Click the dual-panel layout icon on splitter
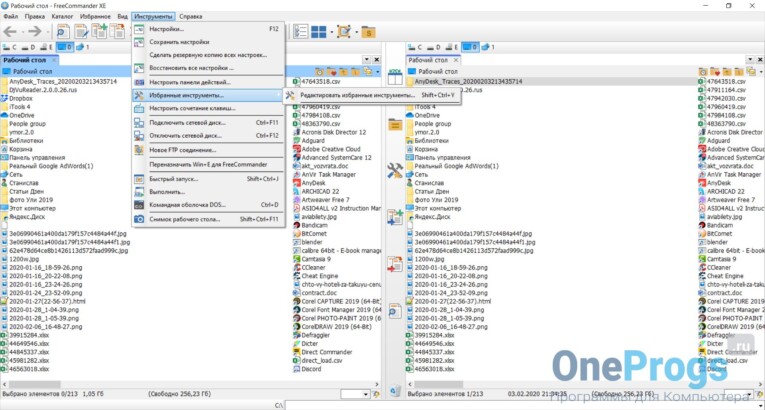The width and height of the screenshot is (765, 410). pos(395,78)
